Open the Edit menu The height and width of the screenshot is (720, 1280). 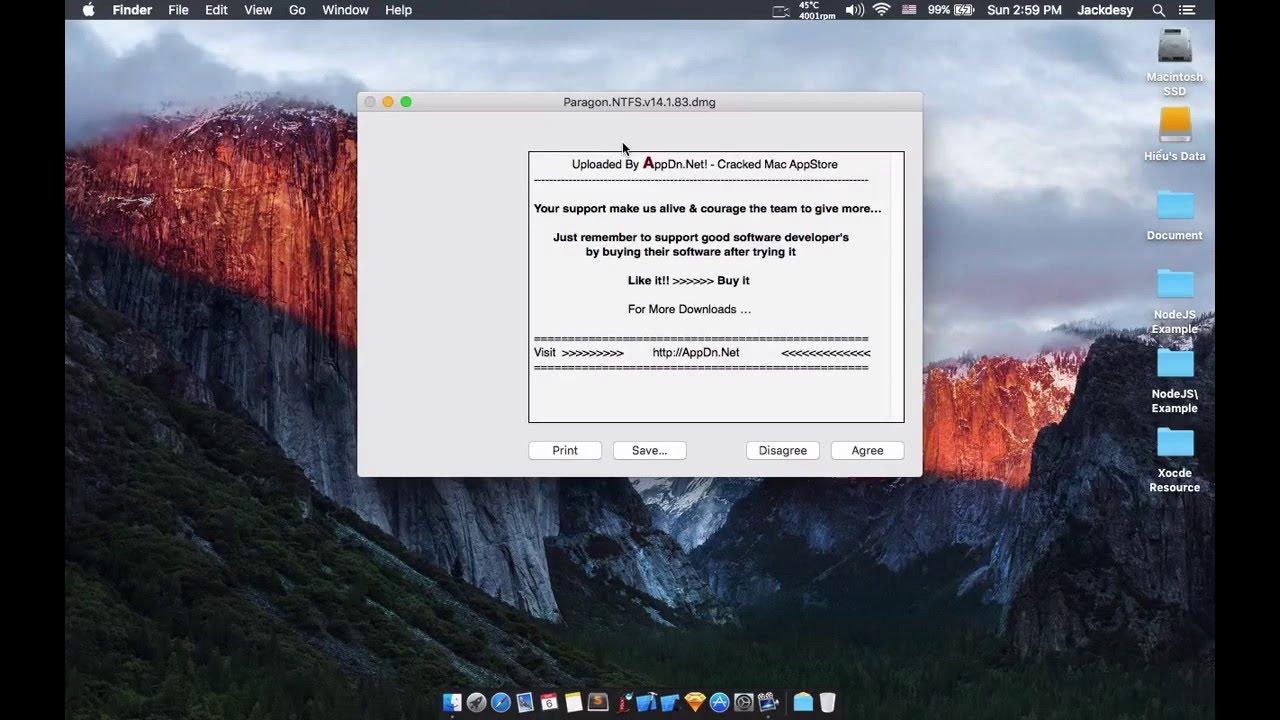(216, 10)
